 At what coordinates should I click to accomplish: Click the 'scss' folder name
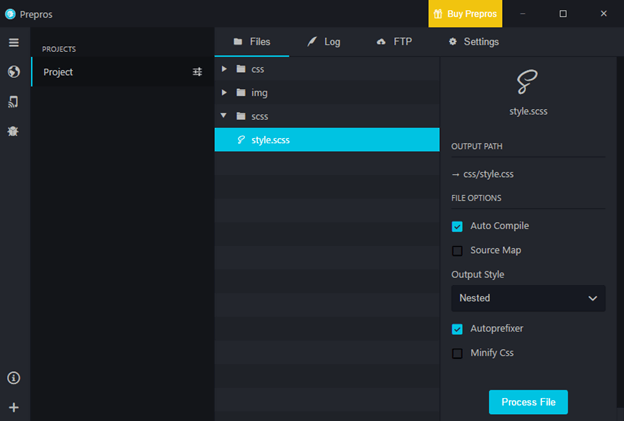(x=259, y=116)
